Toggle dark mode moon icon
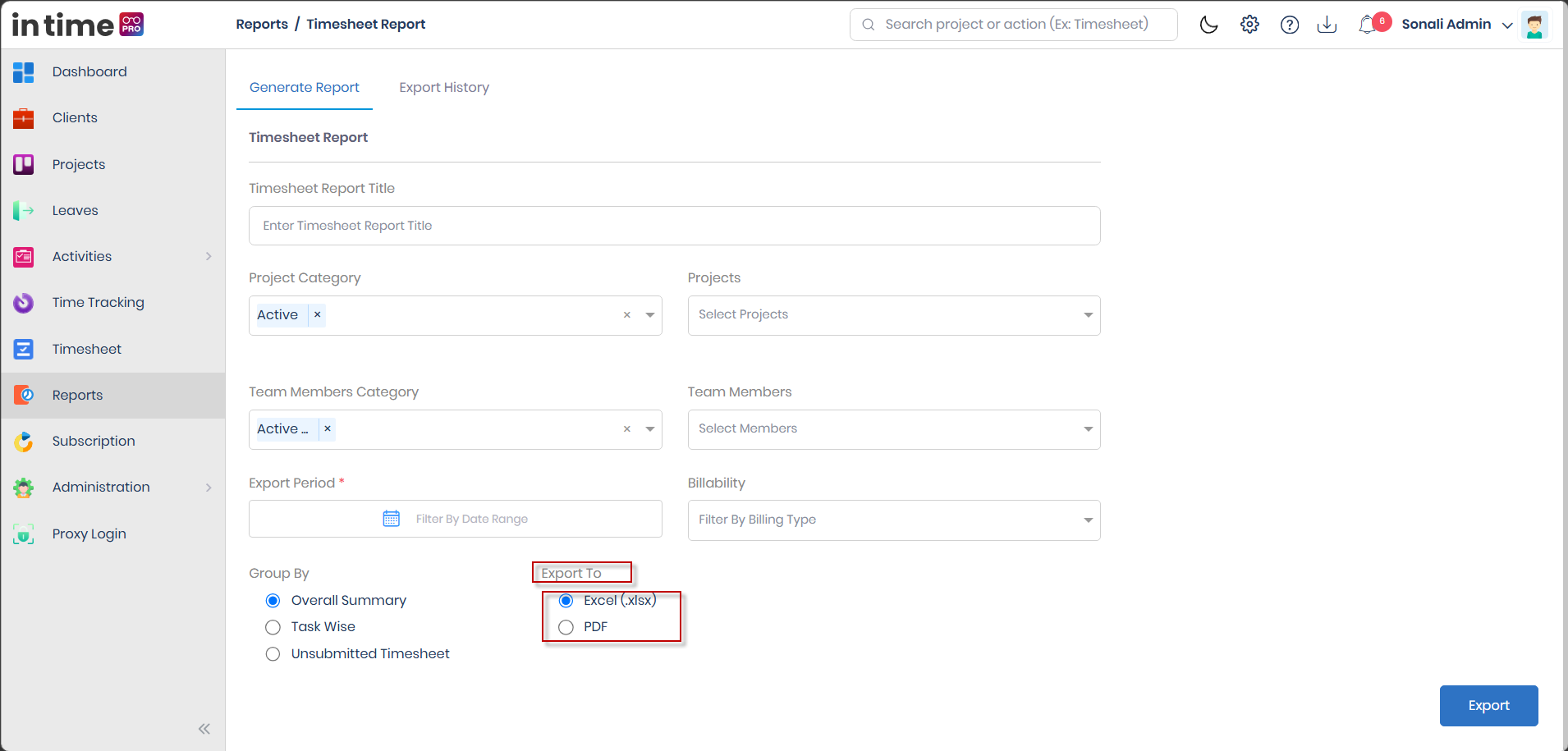Image resolution: width=1568 pixels, height=751 pixels. [x=1208, y=25]
